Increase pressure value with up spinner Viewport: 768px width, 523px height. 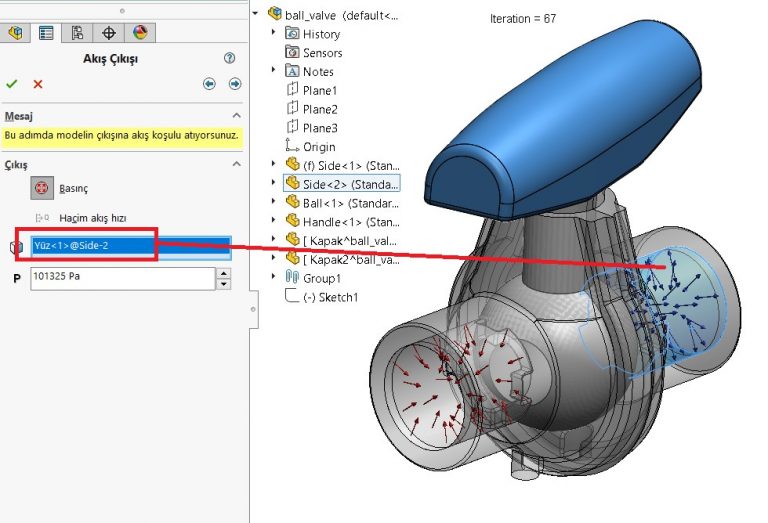pyautogui.click(x=224, y=273)
